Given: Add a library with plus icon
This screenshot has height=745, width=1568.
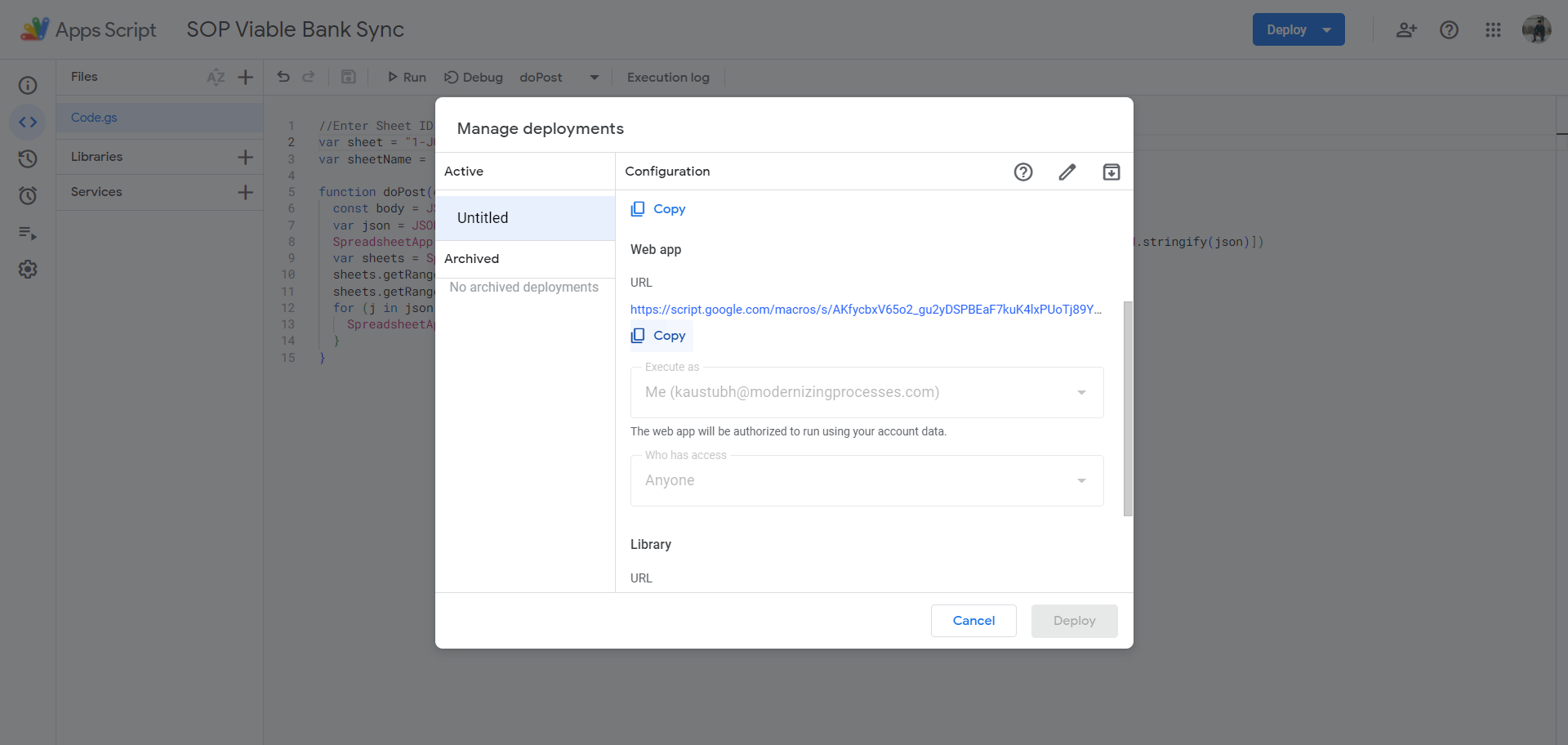Looking at the screenshot, I should (245, 157).
